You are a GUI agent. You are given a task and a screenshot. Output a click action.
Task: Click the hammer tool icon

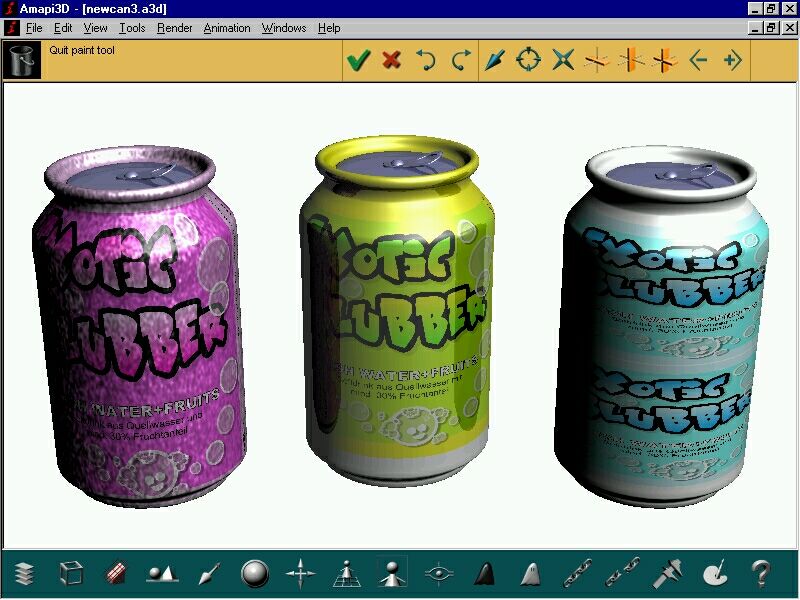[x=666, y=574]
